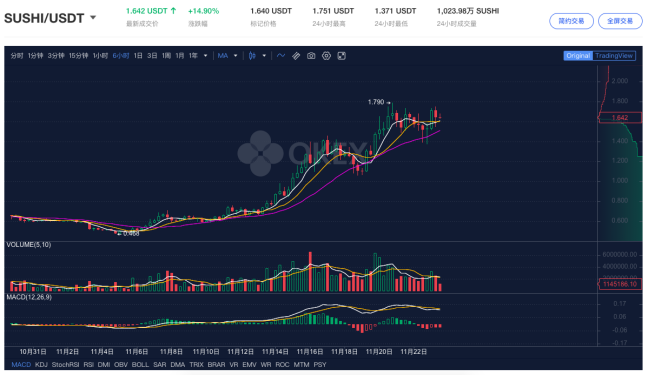Viewport: 648px width, 375px height.
Task: Select the line drawing tool icon
Action: pyautogui.click(x=281, y=55)
